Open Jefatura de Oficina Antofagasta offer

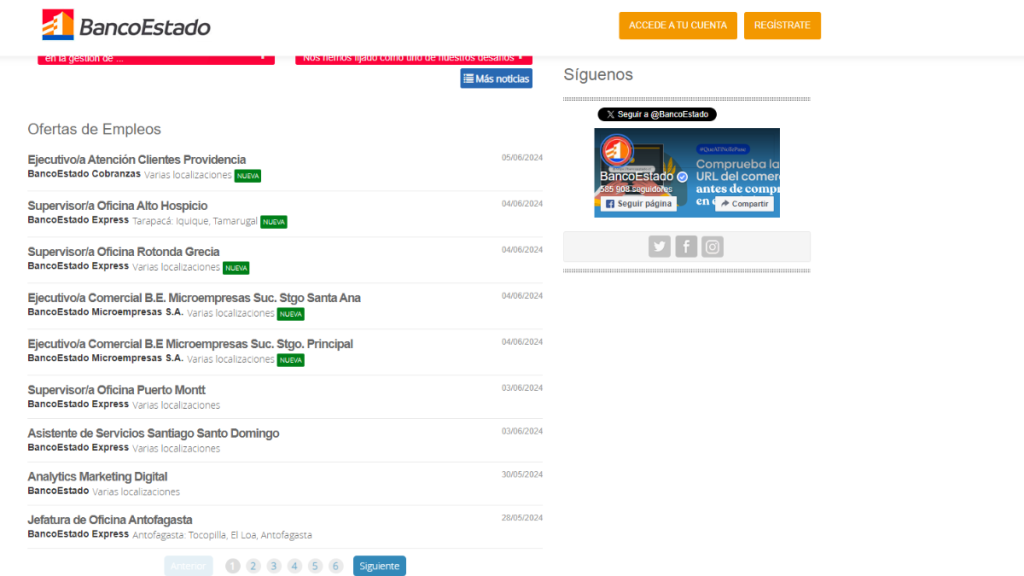coord(110,520)
